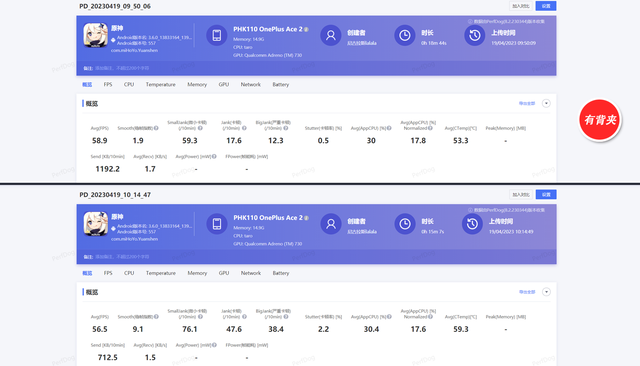
Task: Click upload time history icon, 09_50_06 report
Action: point(474,35)
